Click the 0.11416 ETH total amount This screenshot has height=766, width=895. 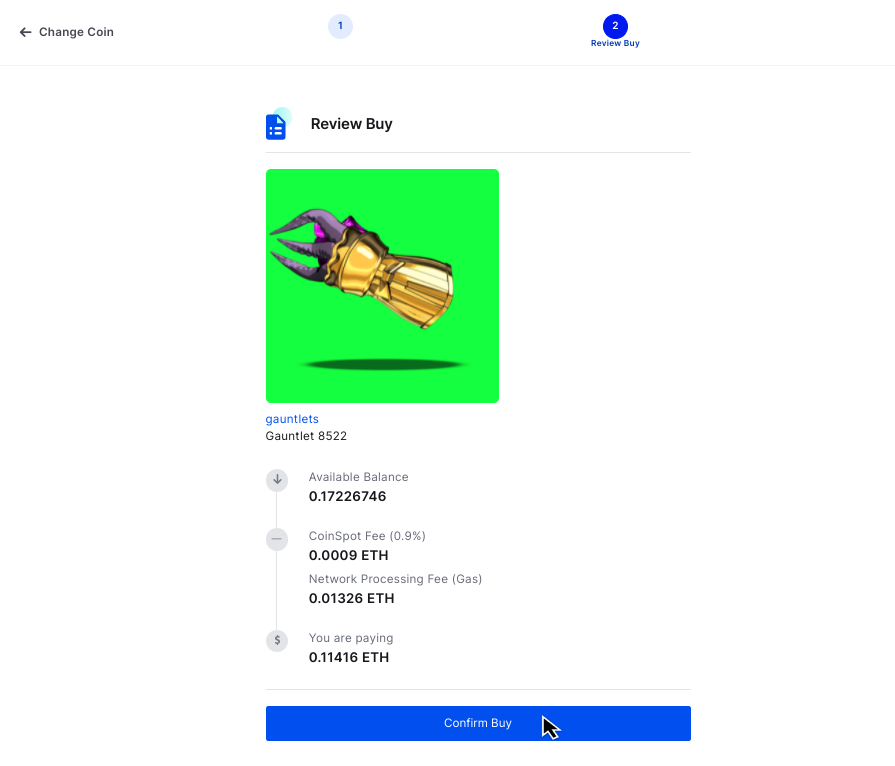click(x=348, y=657)
